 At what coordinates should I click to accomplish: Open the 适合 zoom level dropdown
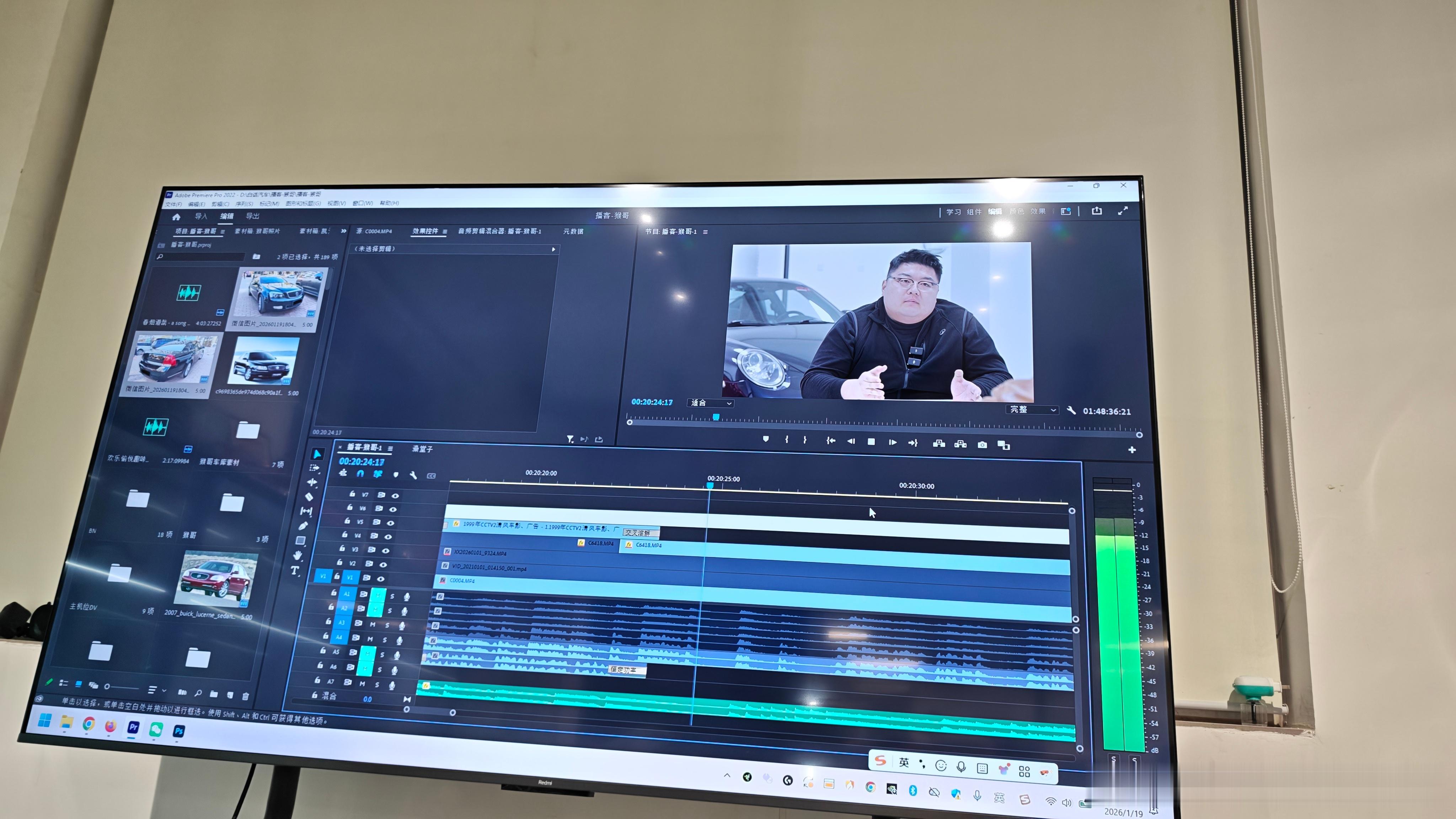[711, 403]
